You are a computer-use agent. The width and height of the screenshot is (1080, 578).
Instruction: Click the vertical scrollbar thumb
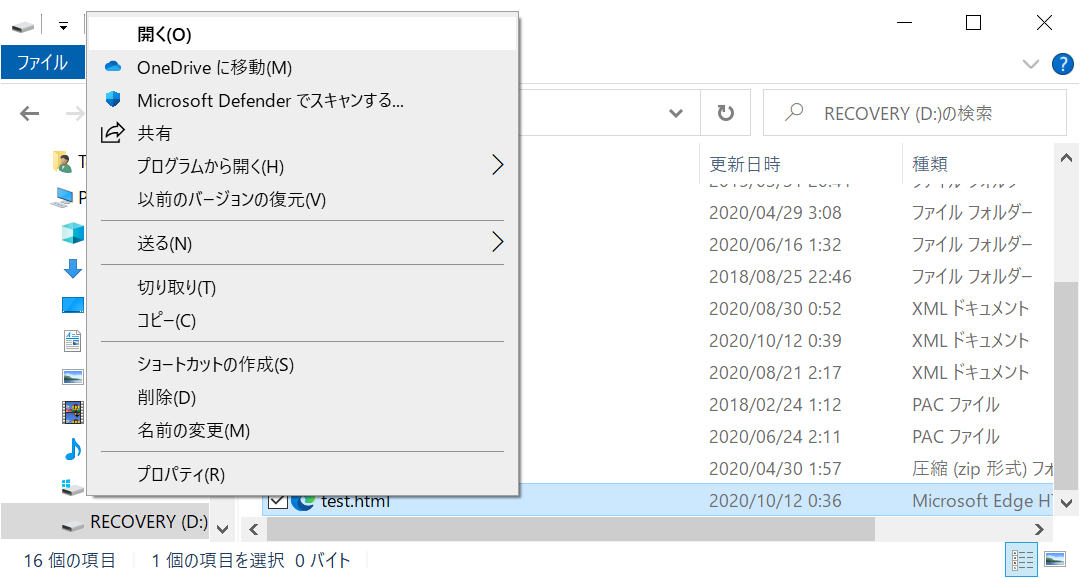click(1066, 385)
